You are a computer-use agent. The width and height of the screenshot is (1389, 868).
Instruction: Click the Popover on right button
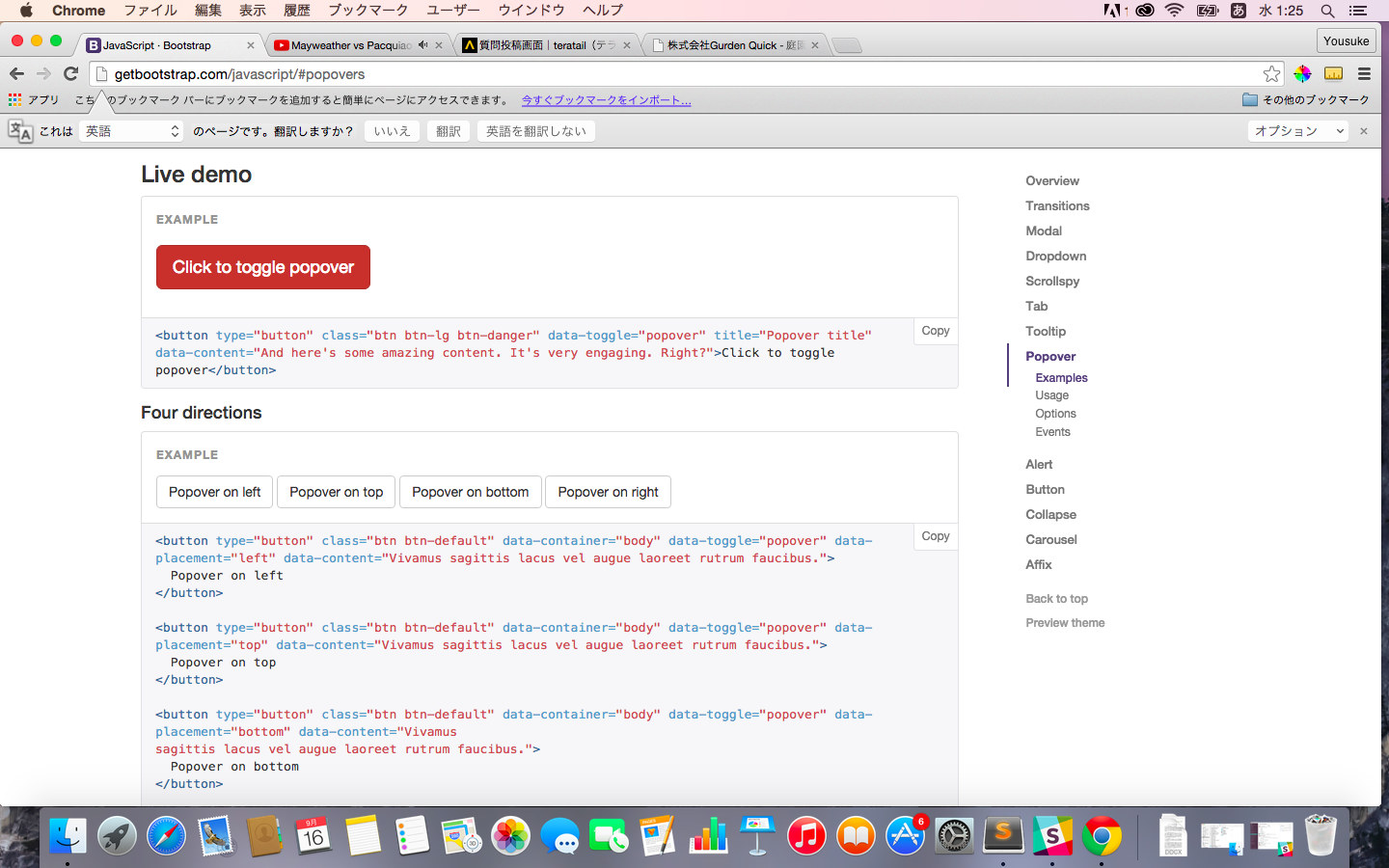click(x=608, y=492)
